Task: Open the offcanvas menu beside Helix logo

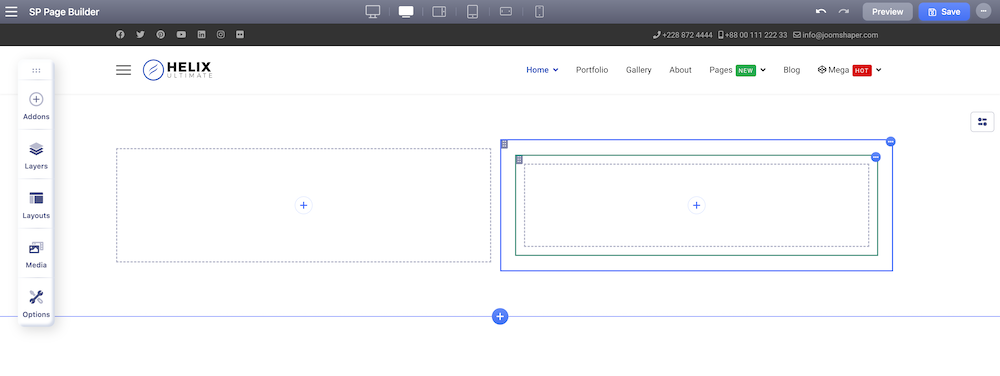Action: (x=123, y=70)
